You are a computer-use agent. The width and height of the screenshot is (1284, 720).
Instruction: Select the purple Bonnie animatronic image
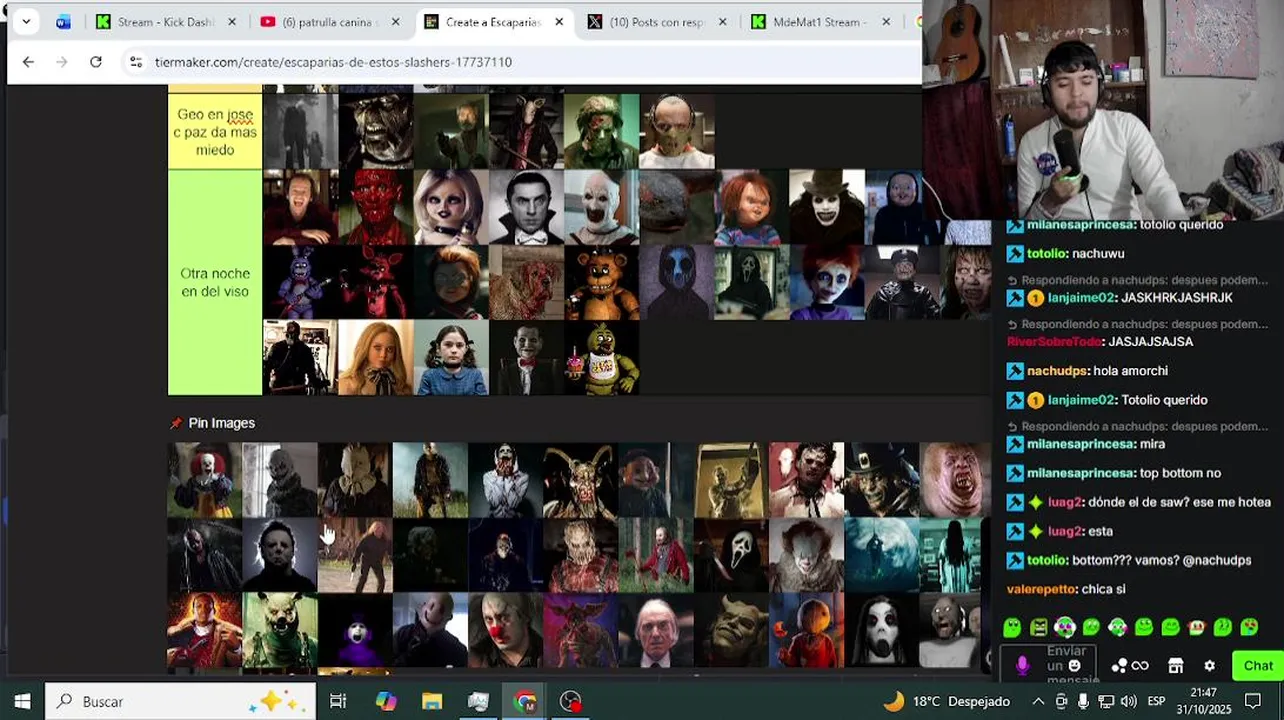[300, 282]
